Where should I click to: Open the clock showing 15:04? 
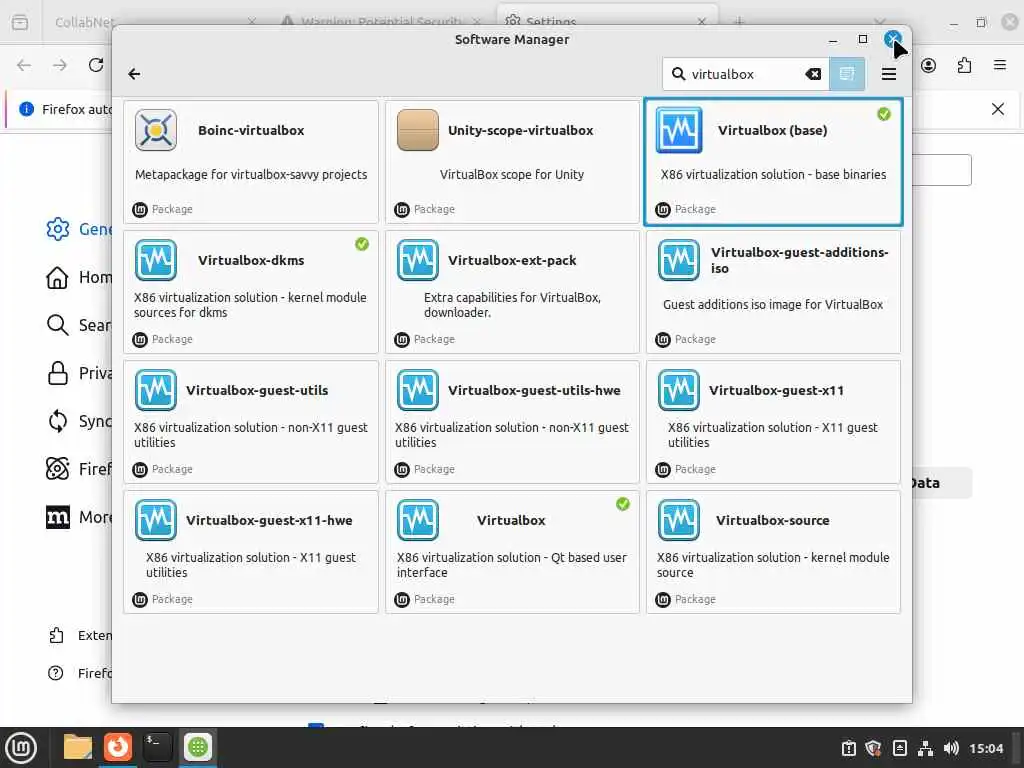(x=985, y=748)
